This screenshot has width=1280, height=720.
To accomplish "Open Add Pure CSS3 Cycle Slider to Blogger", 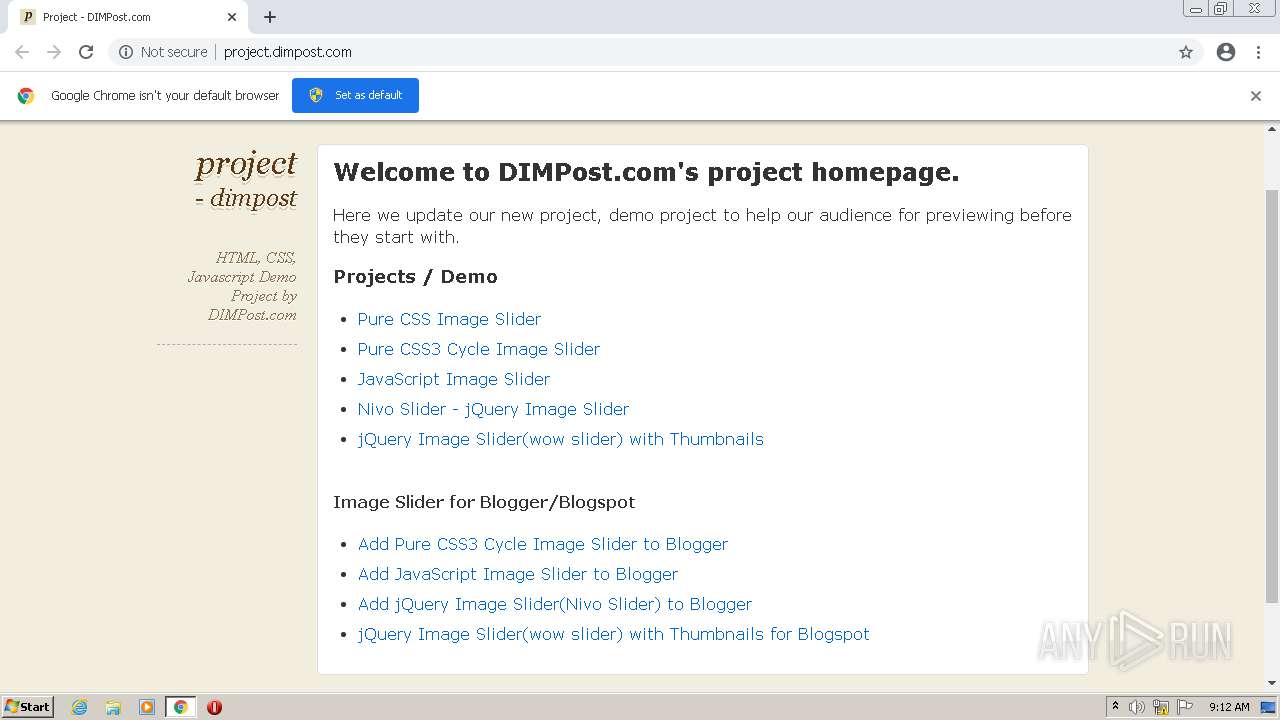I will pyautogui.click(x=543, y=544).
